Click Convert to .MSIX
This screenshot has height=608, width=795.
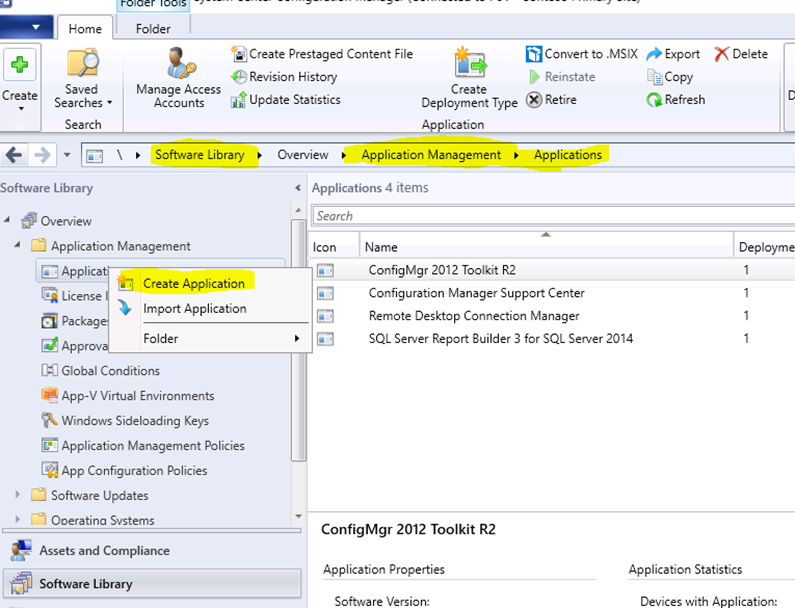582,54
